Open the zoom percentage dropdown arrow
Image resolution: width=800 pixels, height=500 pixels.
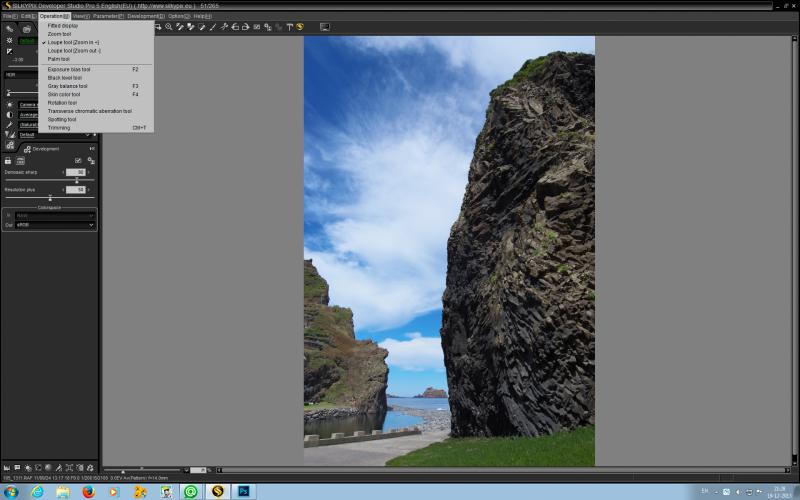coord(186,470)
